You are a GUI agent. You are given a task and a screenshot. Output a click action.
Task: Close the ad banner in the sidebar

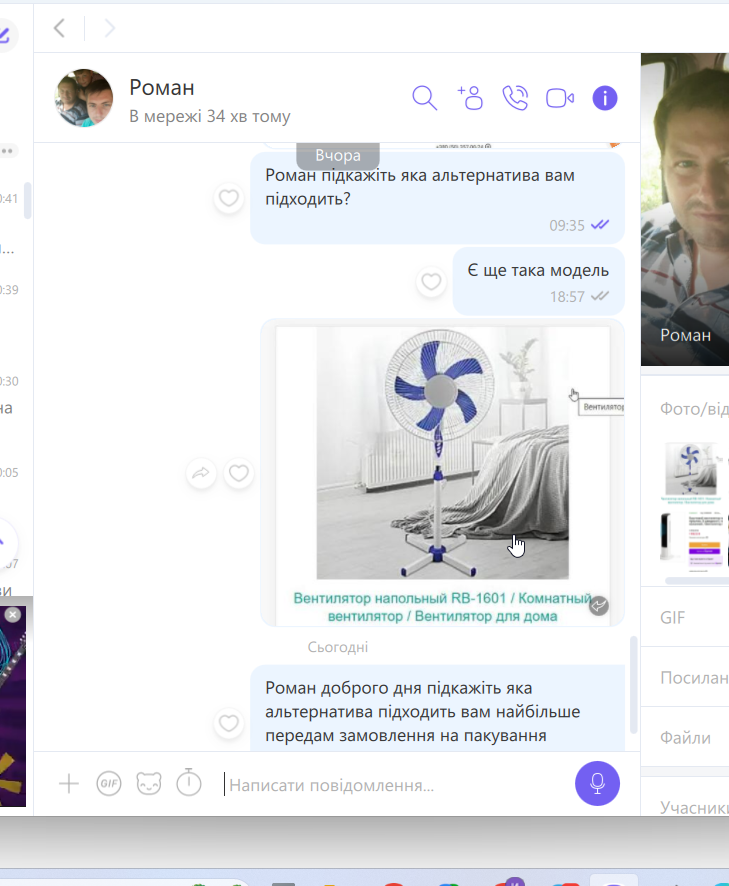12,614
